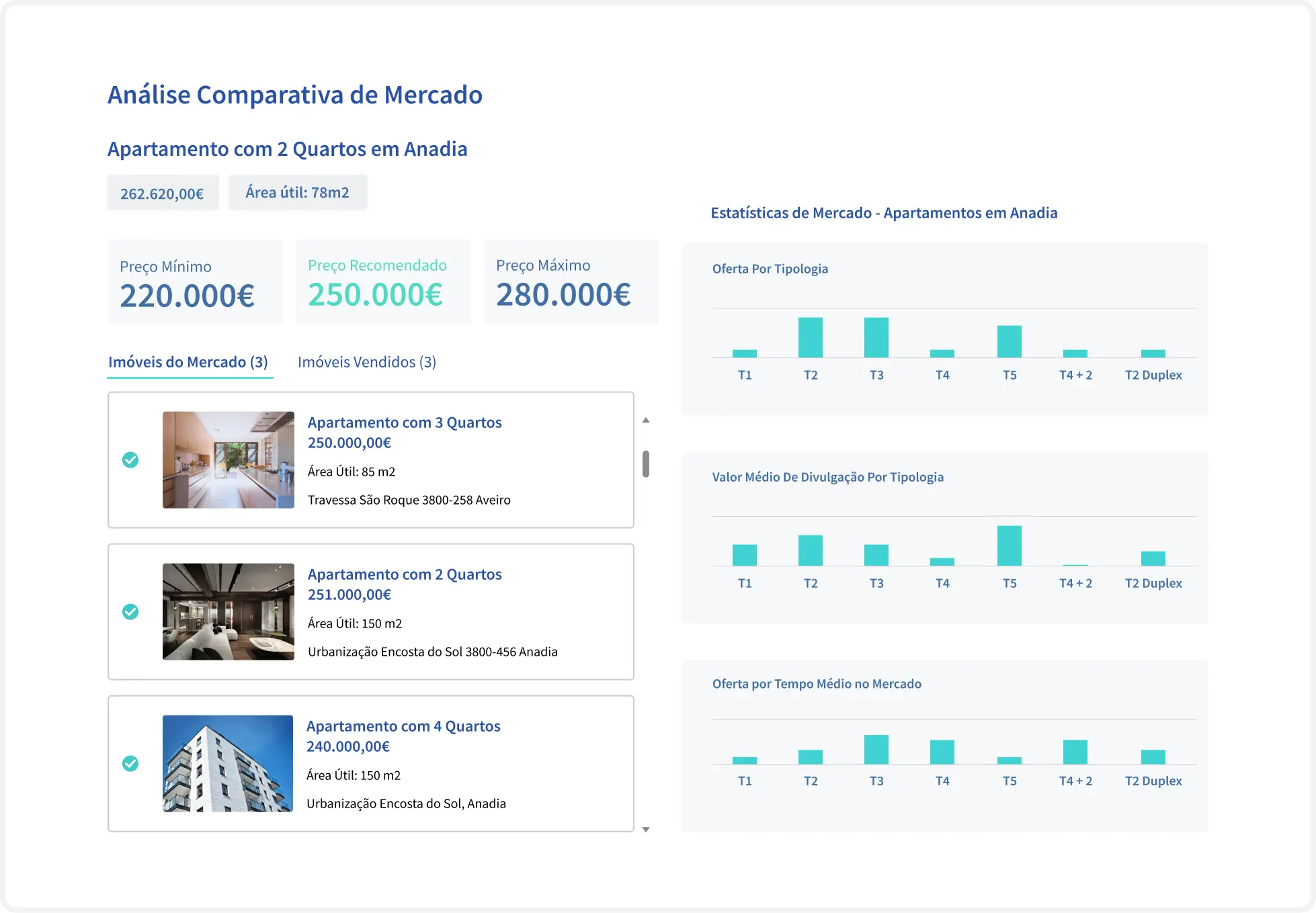
Task: Toggle selection of Apartamento com 2 Quartos
Action: pos(130,611)
